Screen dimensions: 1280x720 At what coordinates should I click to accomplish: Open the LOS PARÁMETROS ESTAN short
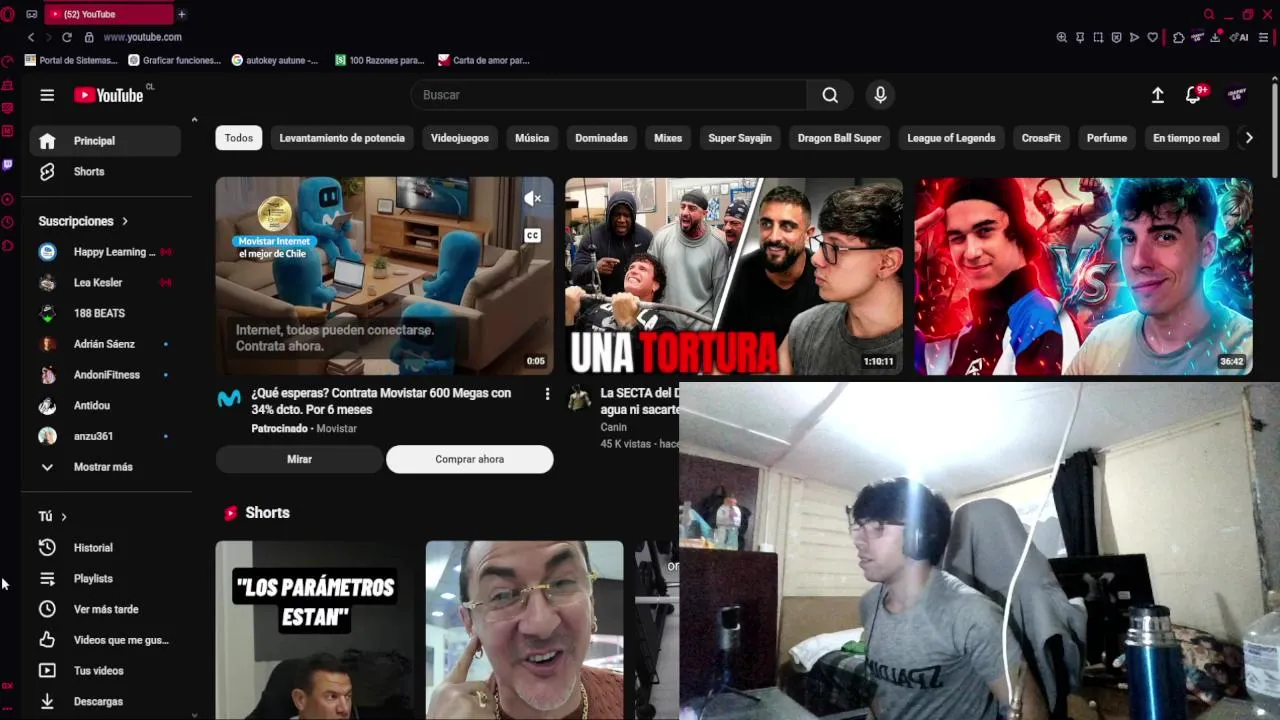tap(315, 630)
